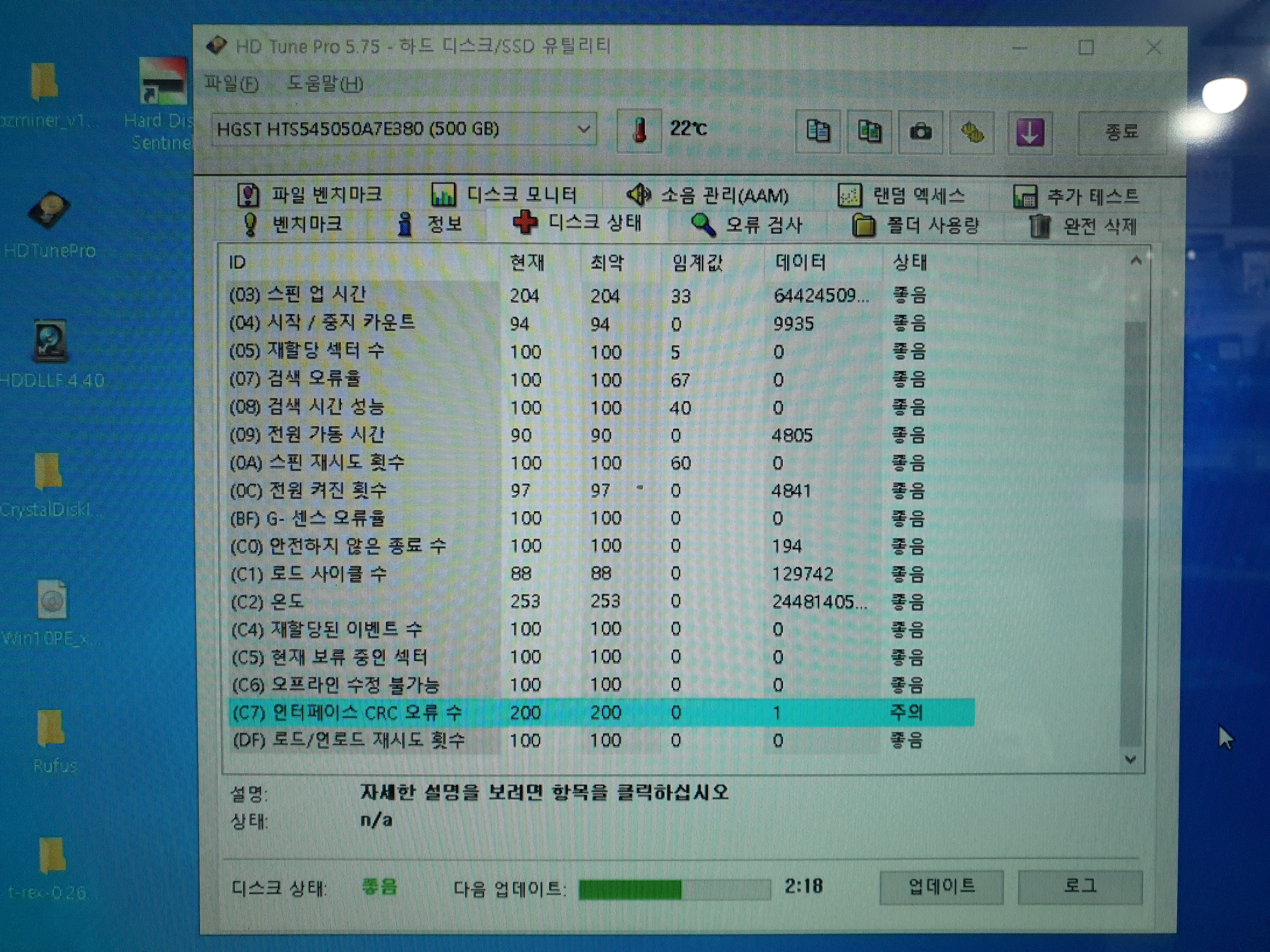Click the 업데이트 button
1270x952 pixels.
click(941, 887)
